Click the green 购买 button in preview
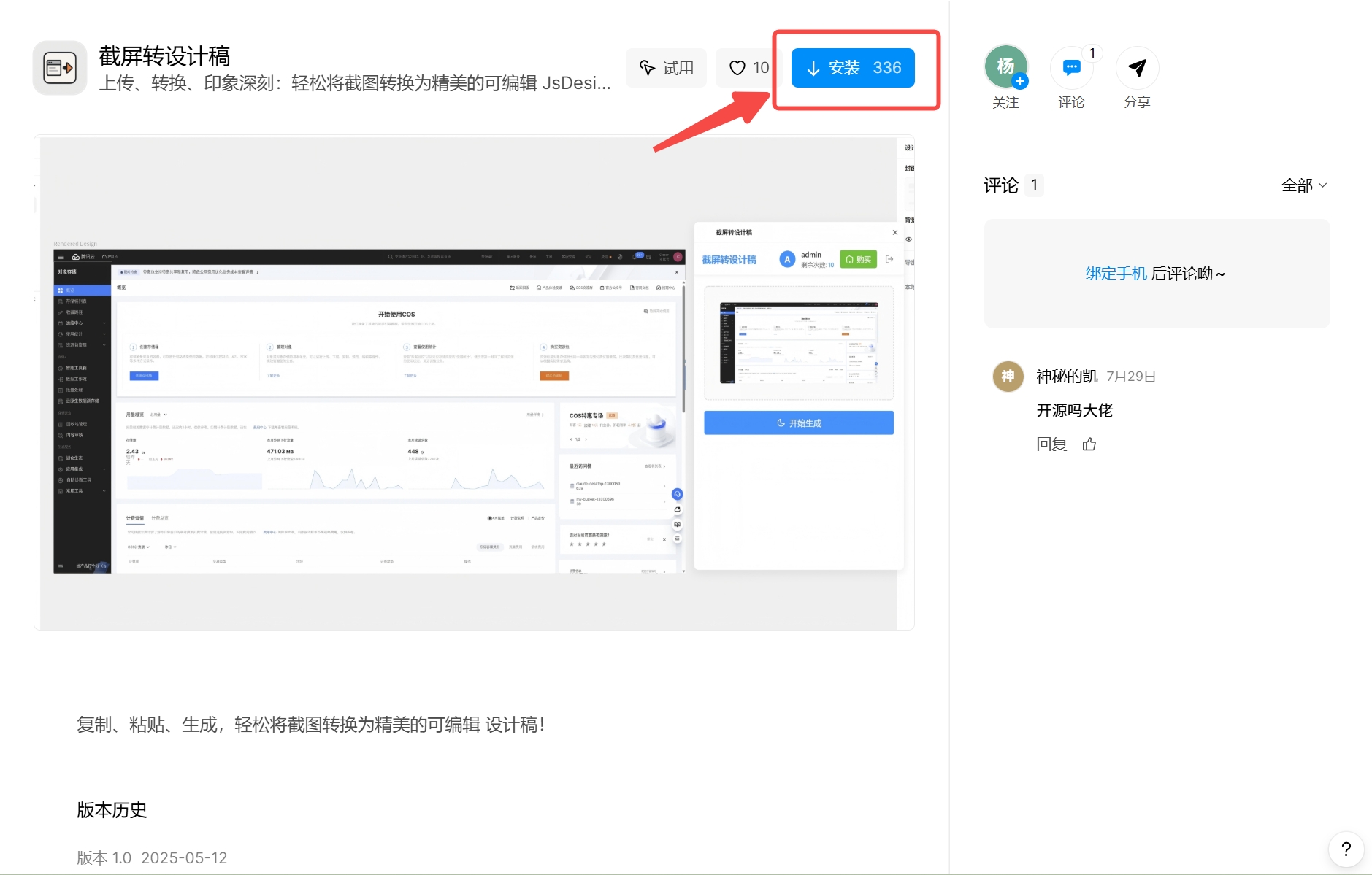 858,259
